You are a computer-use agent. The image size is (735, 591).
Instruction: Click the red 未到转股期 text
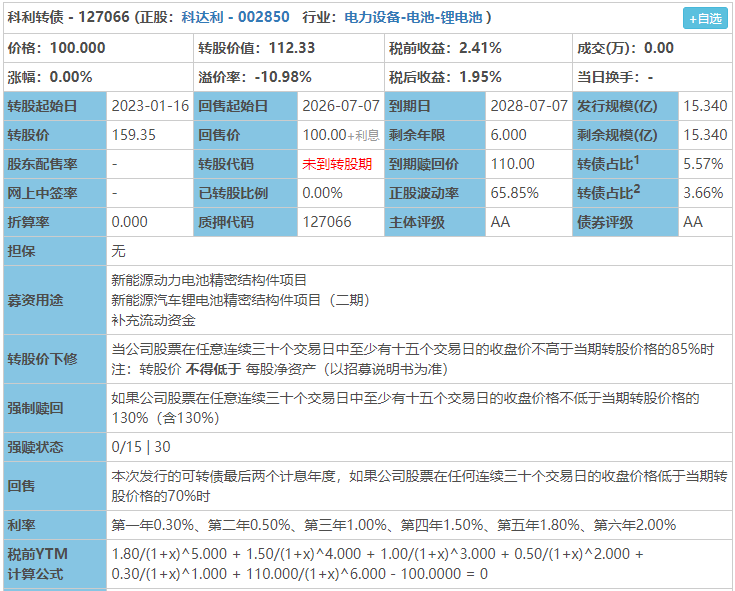click(x=337, y=164)
